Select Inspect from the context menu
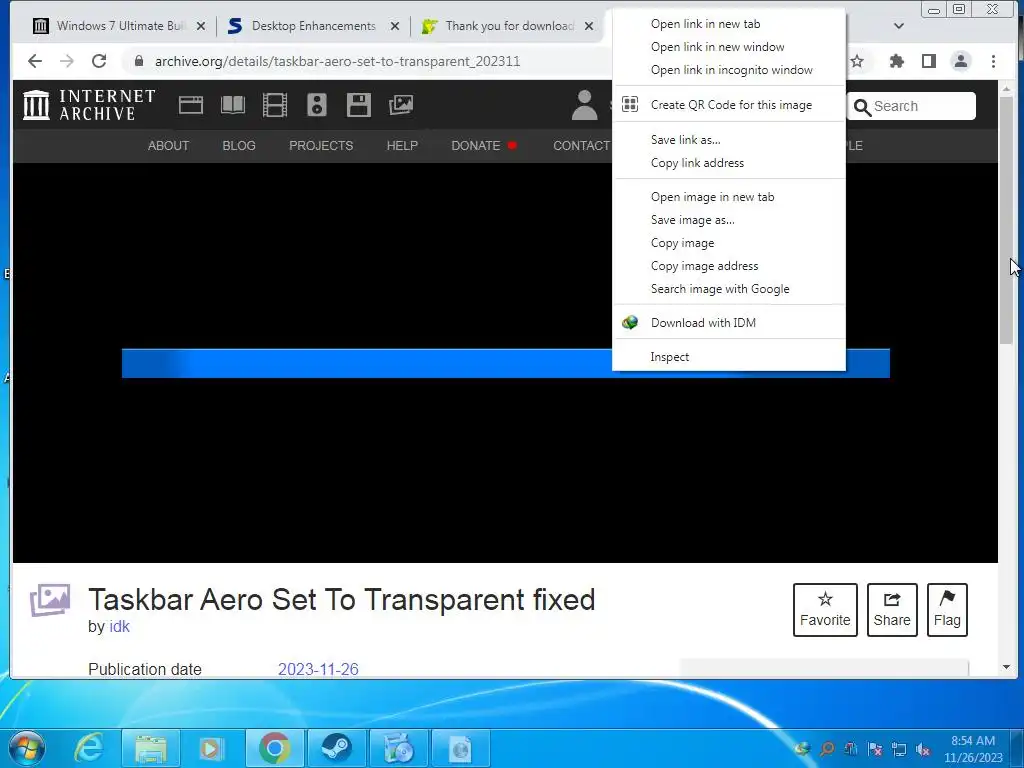This screenshot has width=1024, height=768. [728, 357]
